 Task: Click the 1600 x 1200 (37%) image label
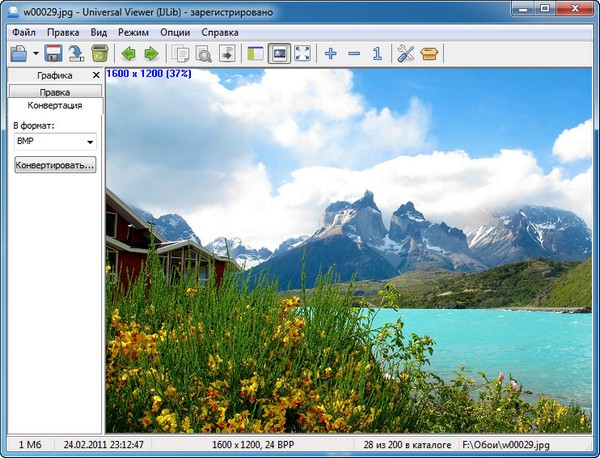tap(149, 73)
